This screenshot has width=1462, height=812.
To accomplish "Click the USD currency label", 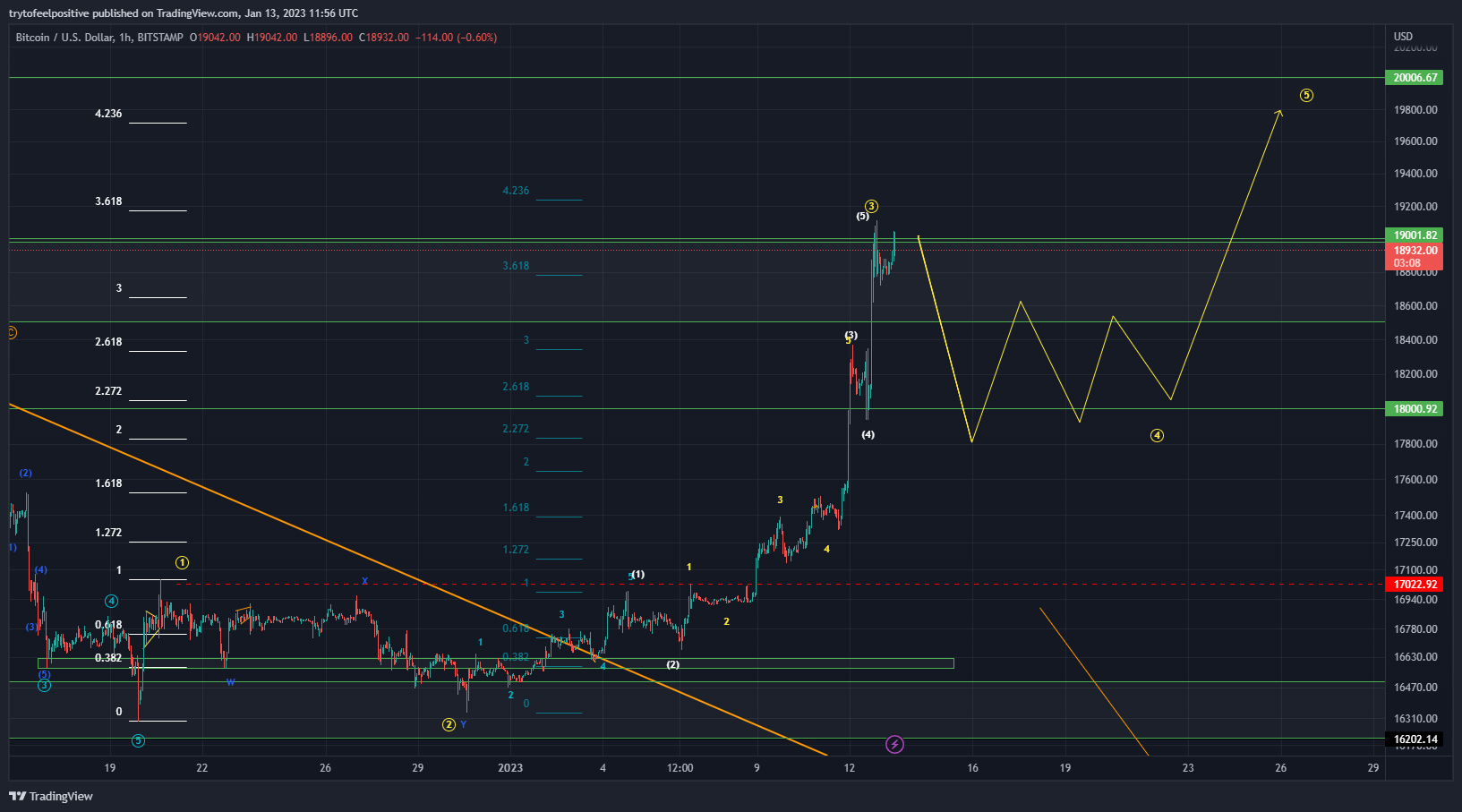I will [1403, 37].
